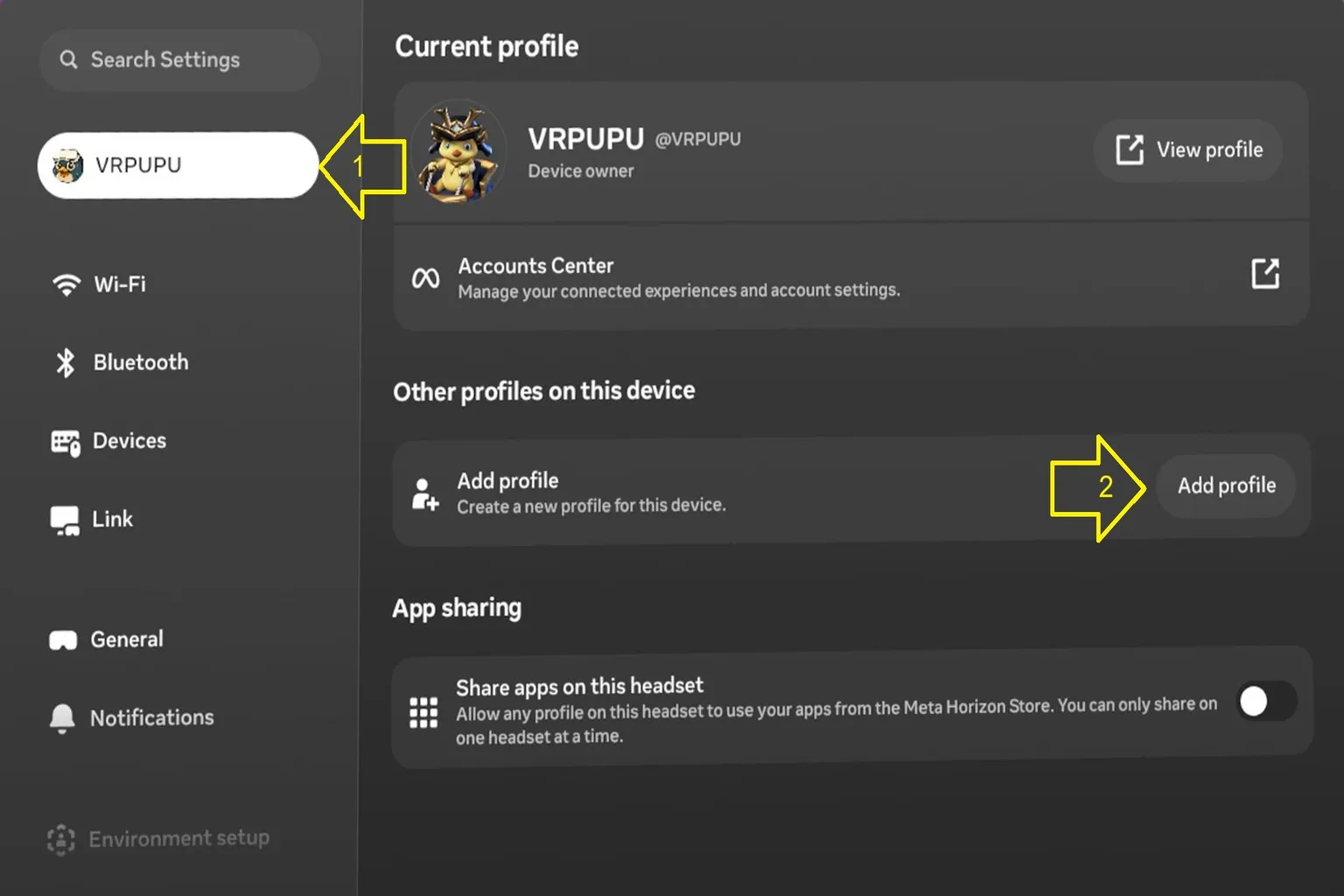The image size is (1344, 896).
Task: Click the VRPUPU sidebar avatar icon
Action: click(x=67, y=165)
